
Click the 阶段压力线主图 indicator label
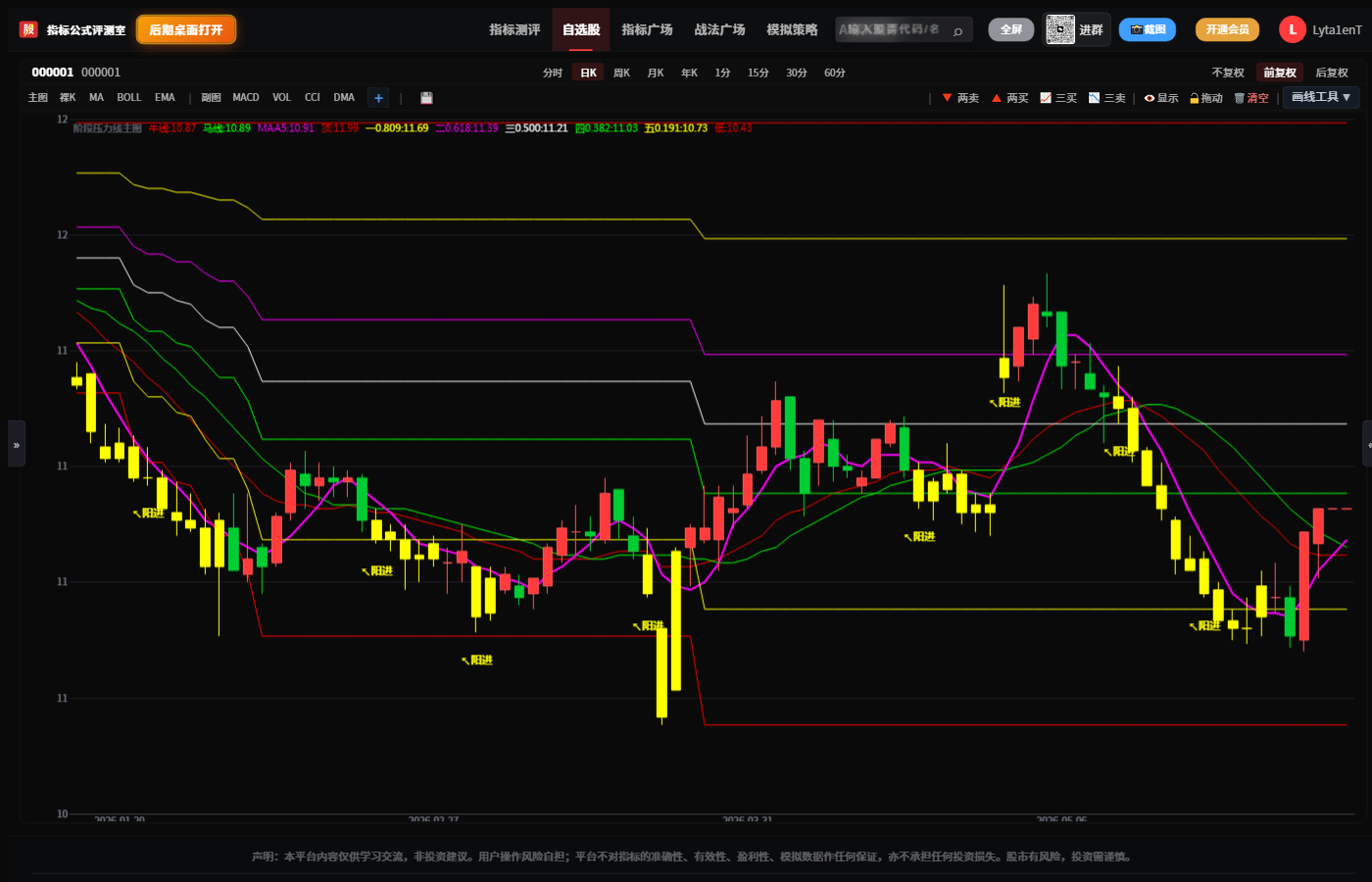108,128
